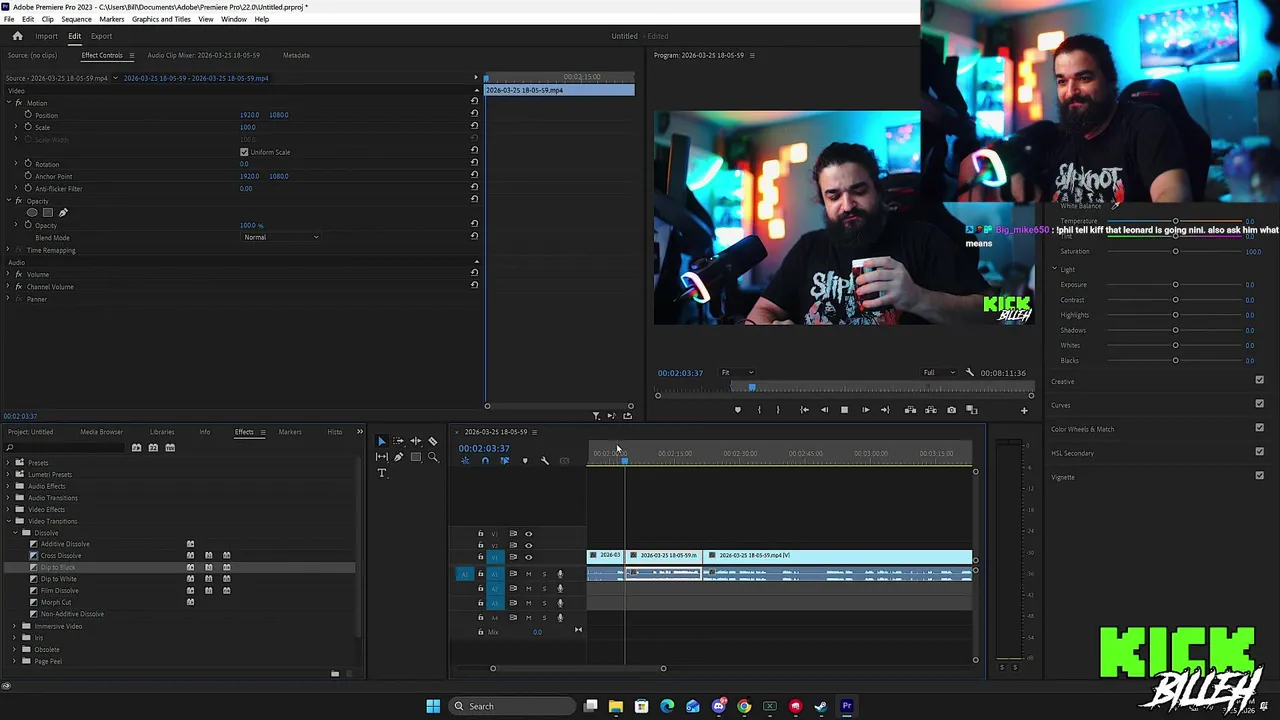Expand the Immersive Video folder
Screen dimensions: 1280x720
[x=16, y=626]
